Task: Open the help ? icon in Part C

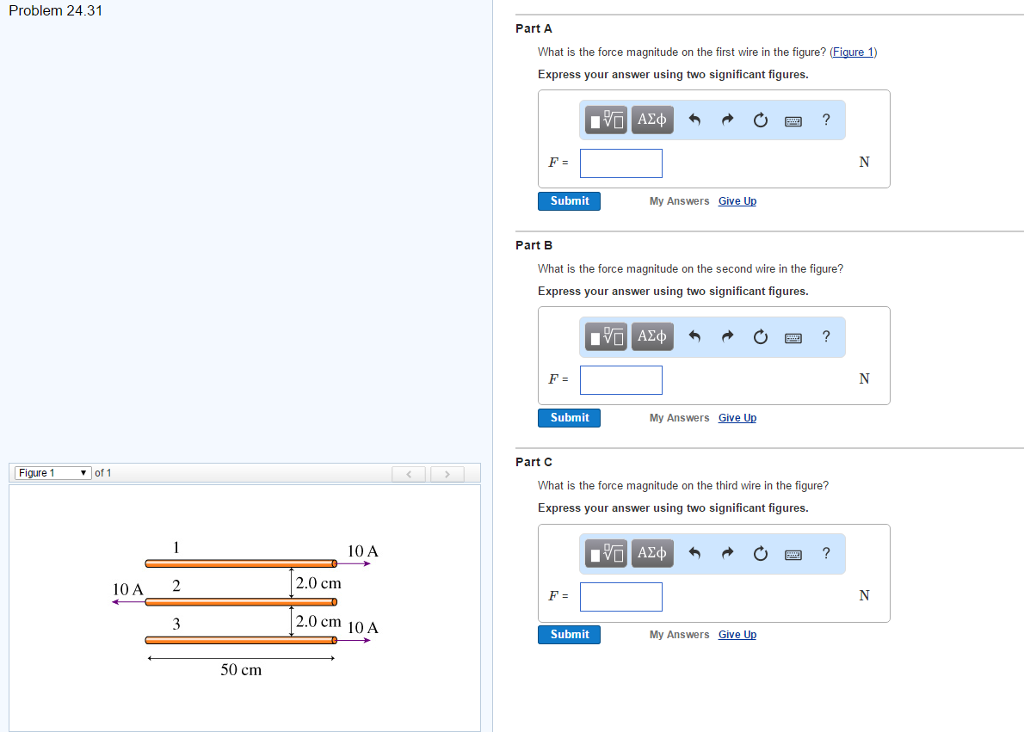Action: click(826, 553)
